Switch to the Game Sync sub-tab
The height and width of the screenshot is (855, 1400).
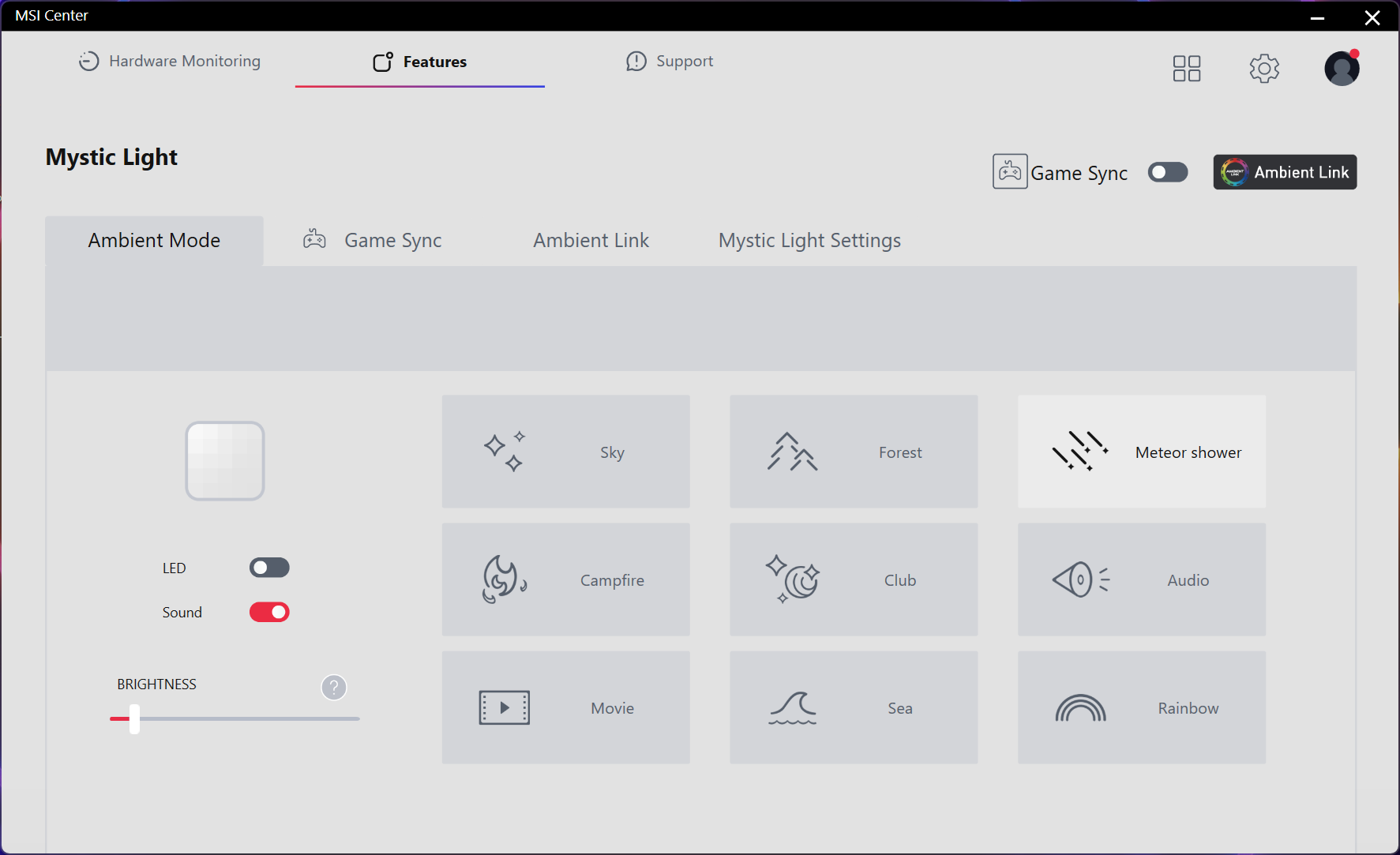click(373, 240)
